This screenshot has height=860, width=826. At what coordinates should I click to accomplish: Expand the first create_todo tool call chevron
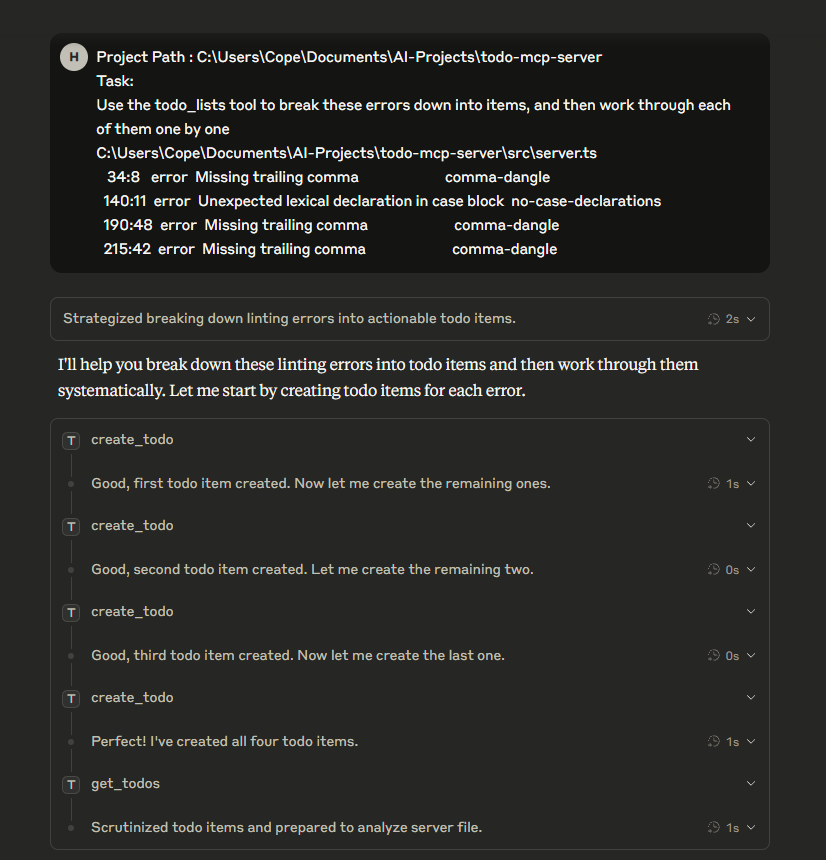[751, 440]
